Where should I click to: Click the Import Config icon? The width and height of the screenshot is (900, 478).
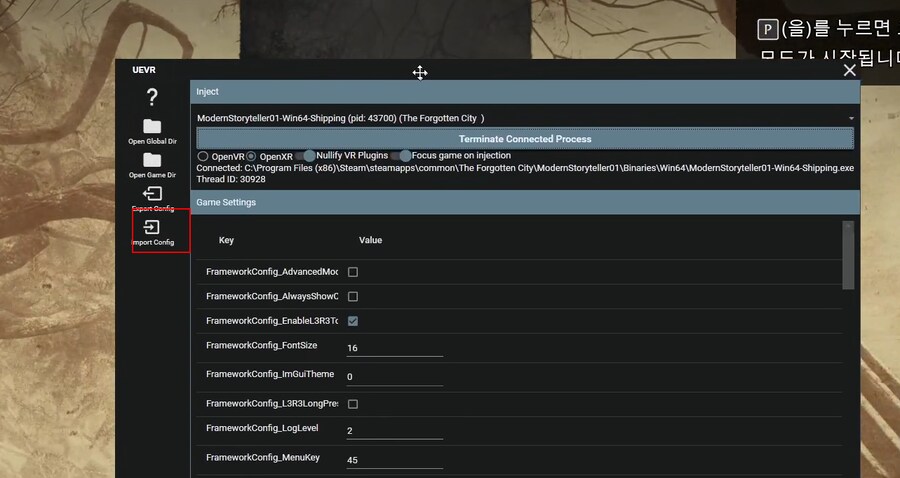pyautogui.click(x=152, y=227)
